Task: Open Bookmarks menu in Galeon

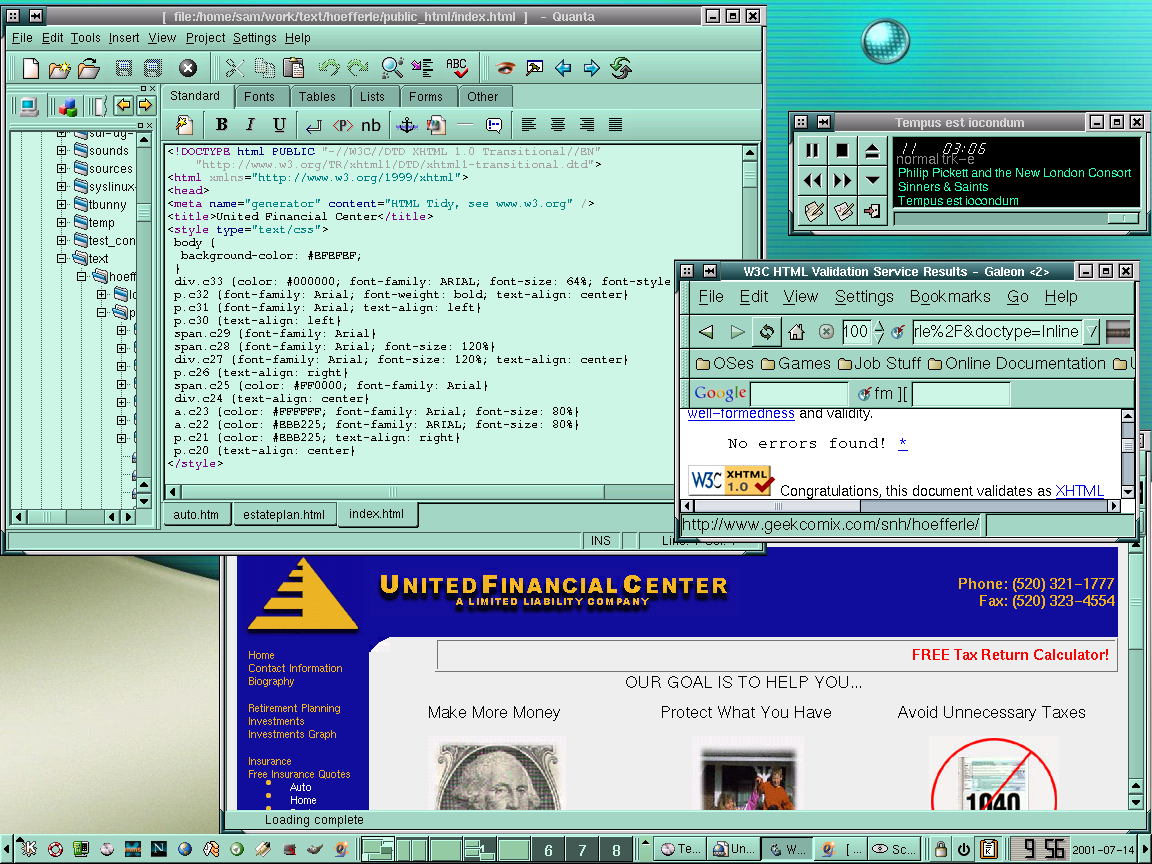Action: coord(950,297)
